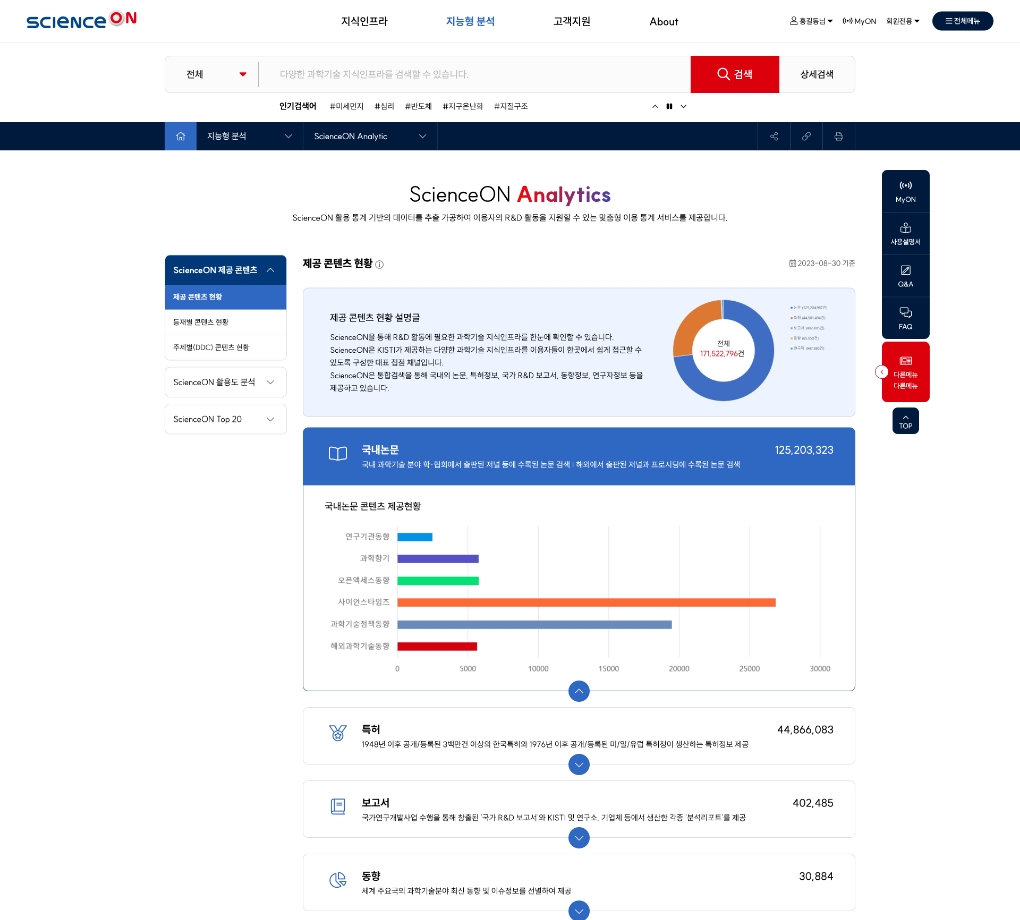
Task: Open Q&A in the side panel
Action: click(906, 276)
